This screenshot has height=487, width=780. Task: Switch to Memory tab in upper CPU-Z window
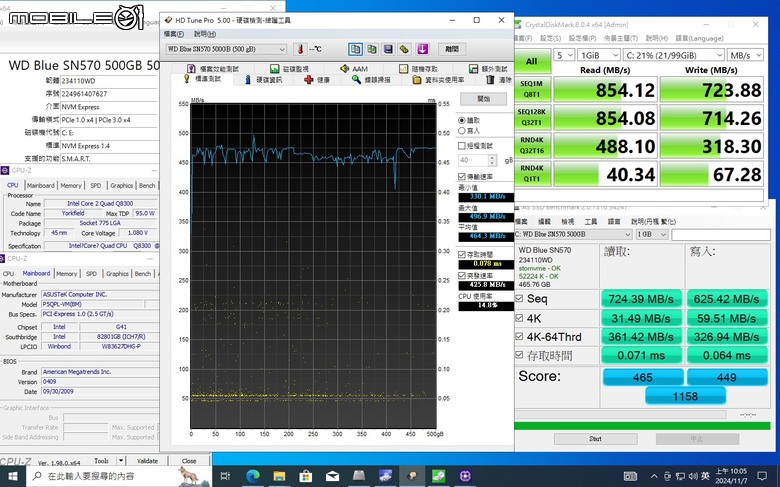(x=71, y=186)
